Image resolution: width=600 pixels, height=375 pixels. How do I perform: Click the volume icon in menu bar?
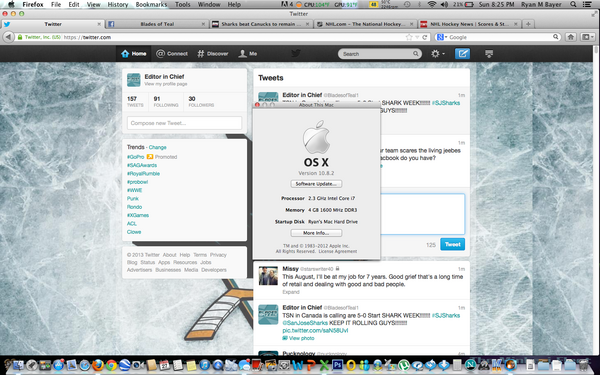coord(444,5)
